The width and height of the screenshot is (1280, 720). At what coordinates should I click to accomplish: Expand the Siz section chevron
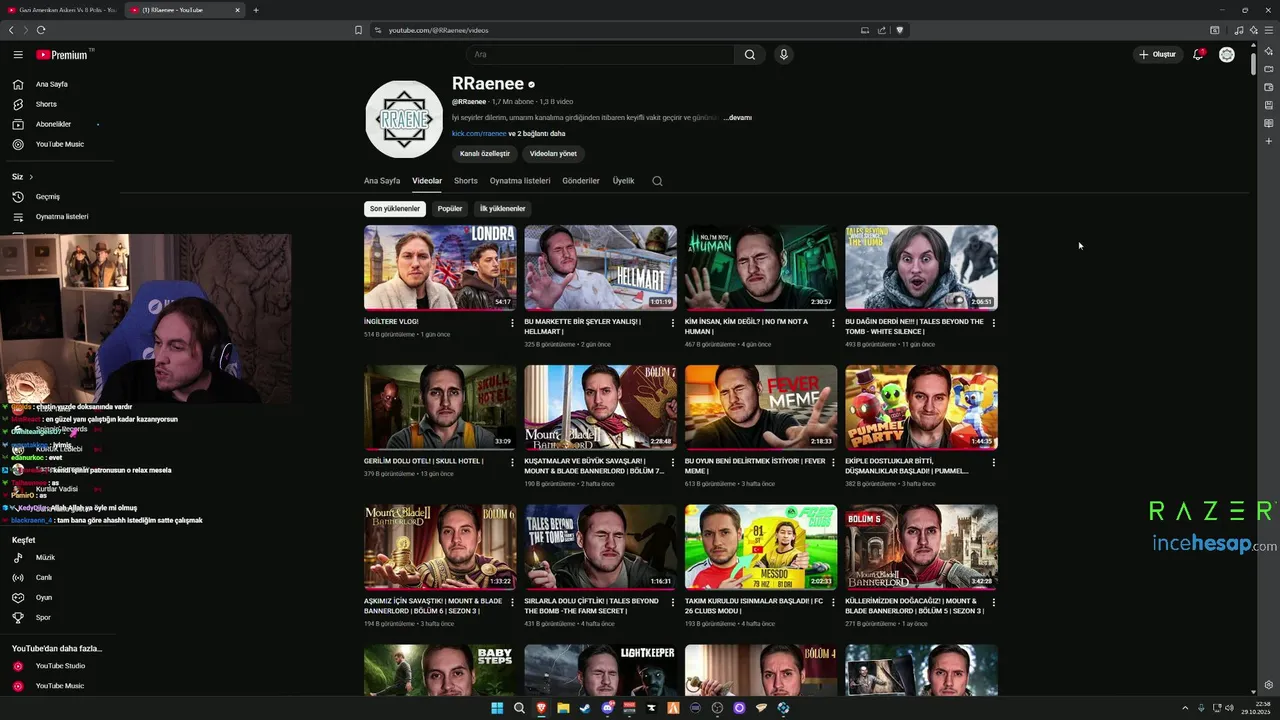31,177
